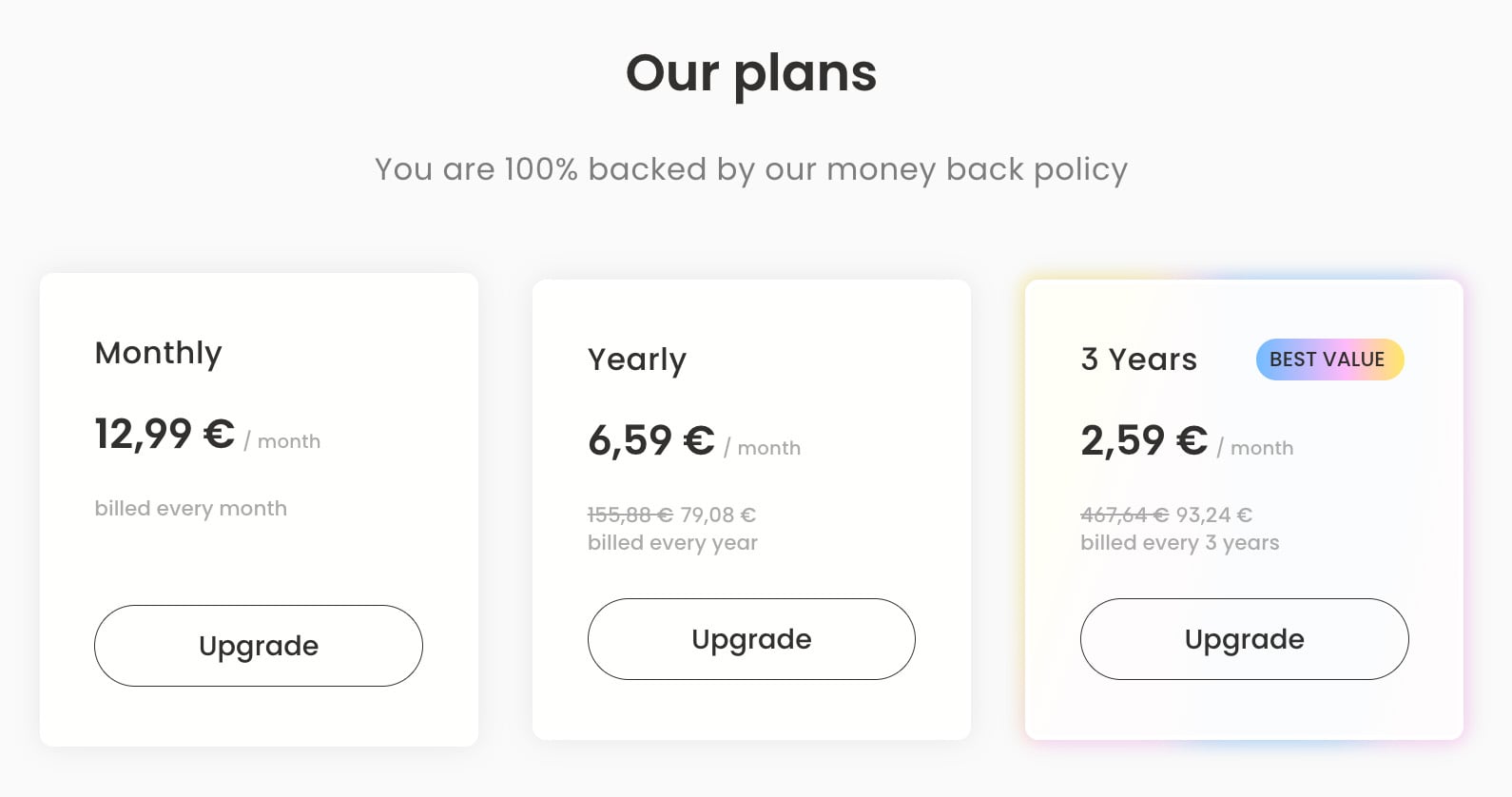Click the strikethrough 467,64 € price
The width and height of the screenshot is (1512, 797).
(x=1124, y=515)
